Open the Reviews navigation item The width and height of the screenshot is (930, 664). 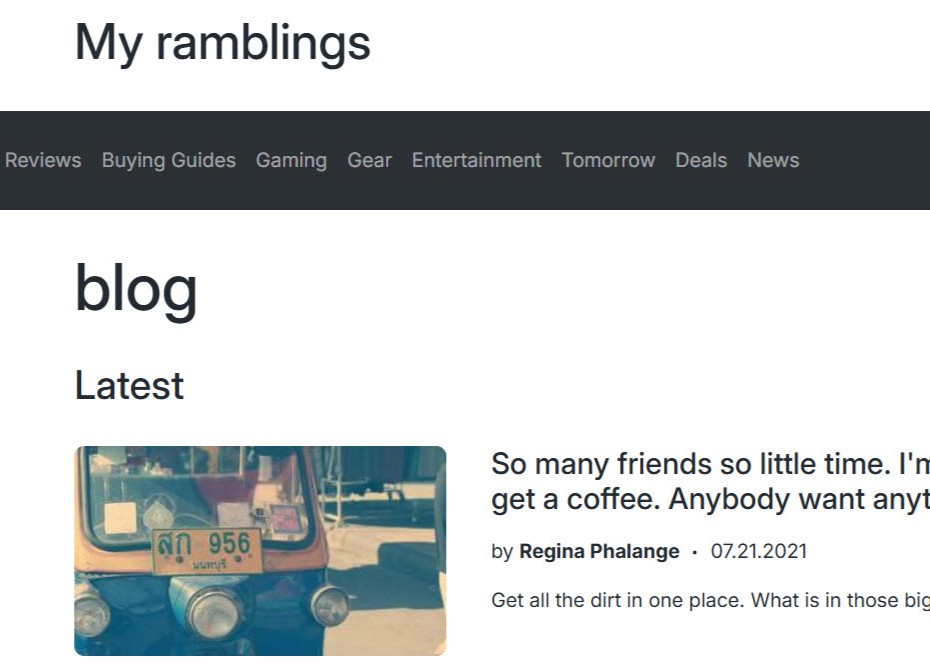pyautogui.click(x=43, y=160)
